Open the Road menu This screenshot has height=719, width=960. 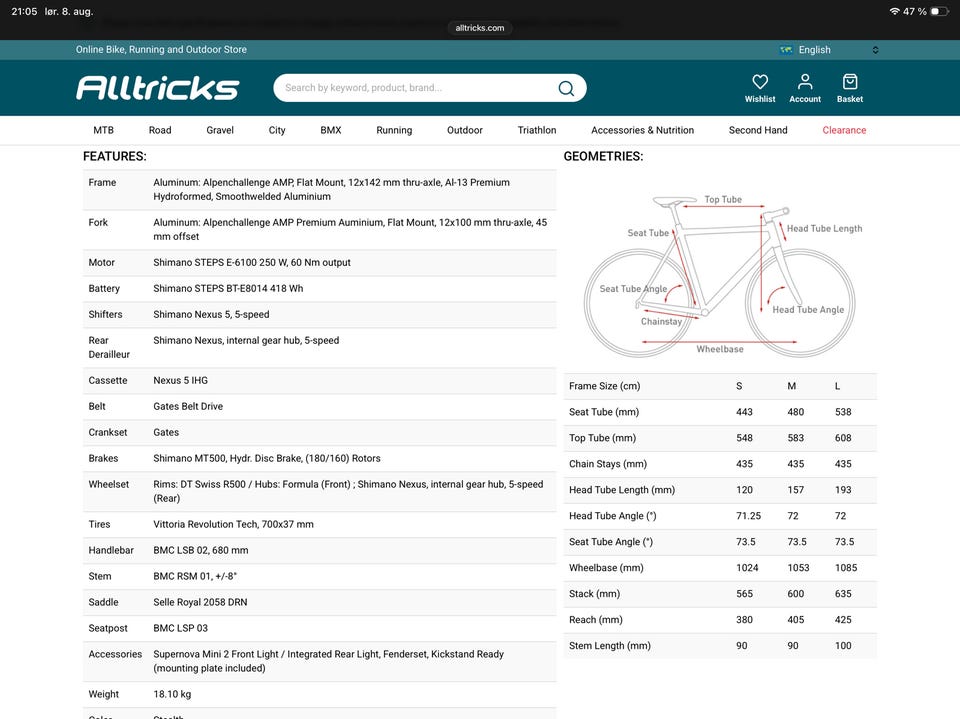[160, 130]
